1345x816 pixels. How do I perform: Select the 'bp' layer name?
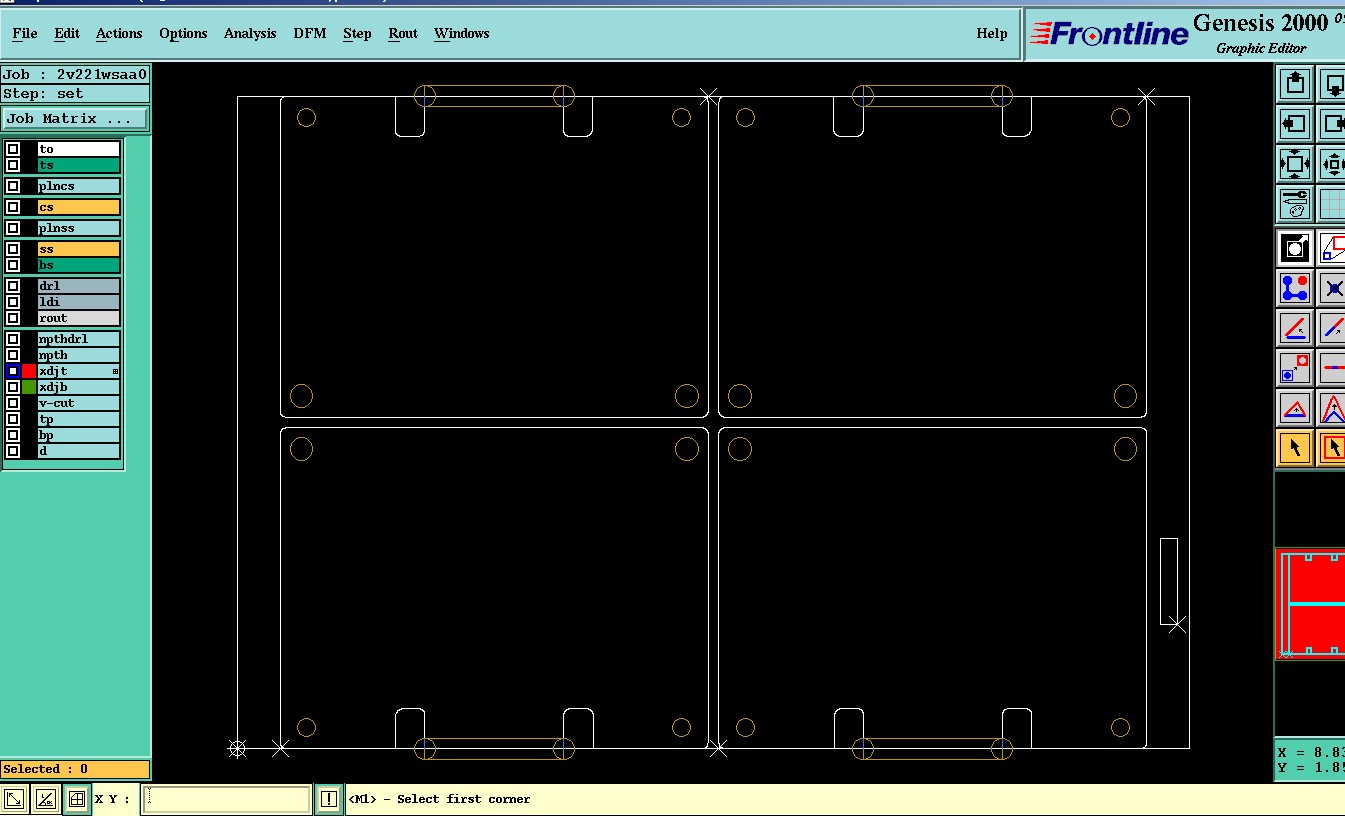click(79, 435)
